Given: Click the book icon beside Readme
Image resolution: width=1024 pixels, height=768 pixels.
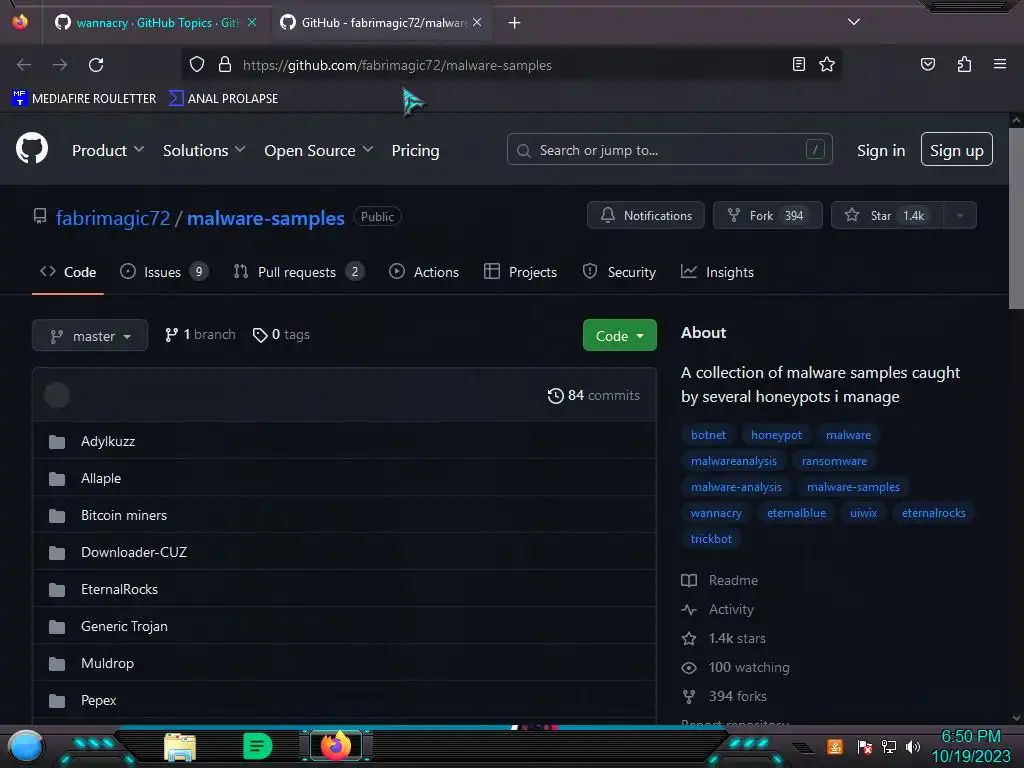Looking at the screenshot, I should click(689, 581).
